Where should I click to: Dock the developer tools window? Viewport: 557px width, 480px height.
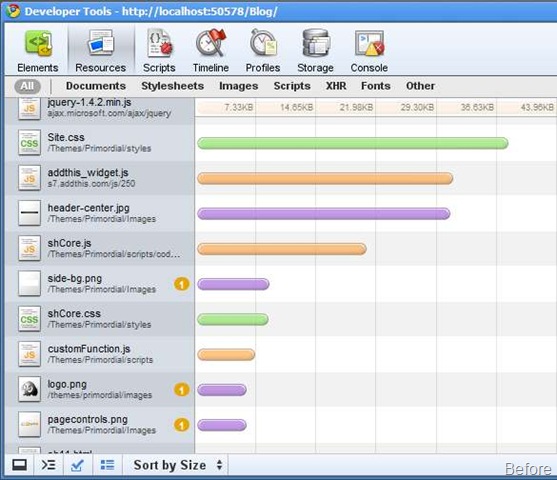pos(20,465)
